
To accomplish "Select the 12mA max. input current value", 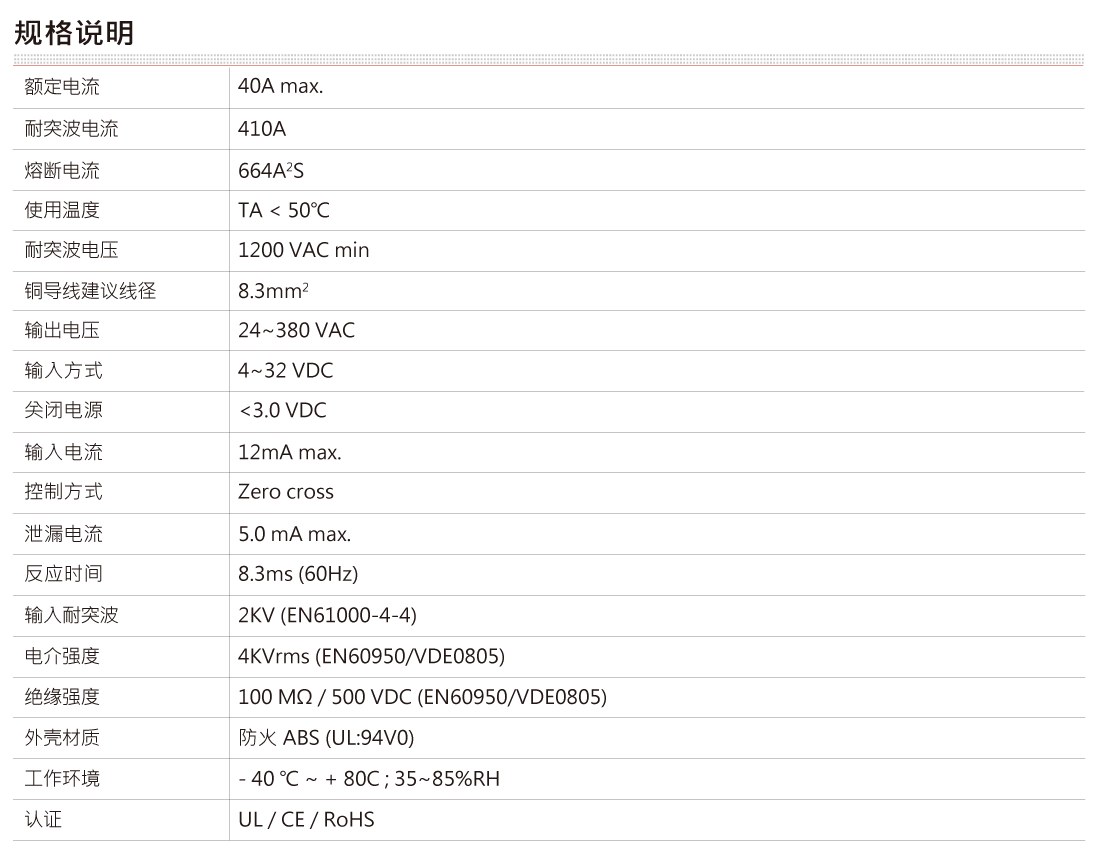I will [289, 452].
